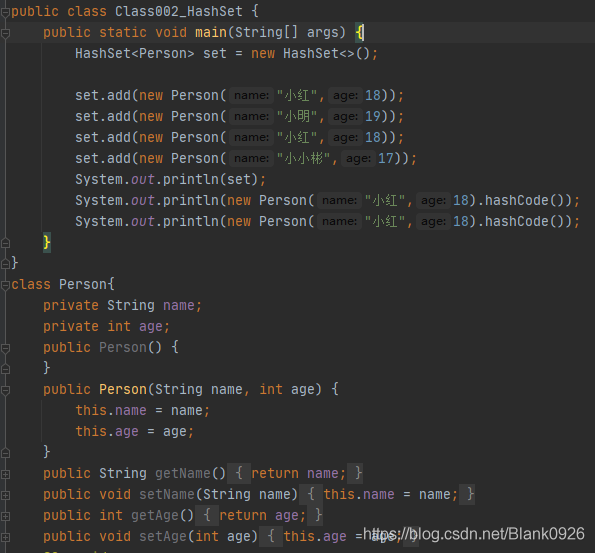Collapse the class Person fold marker

coord(5,285)
